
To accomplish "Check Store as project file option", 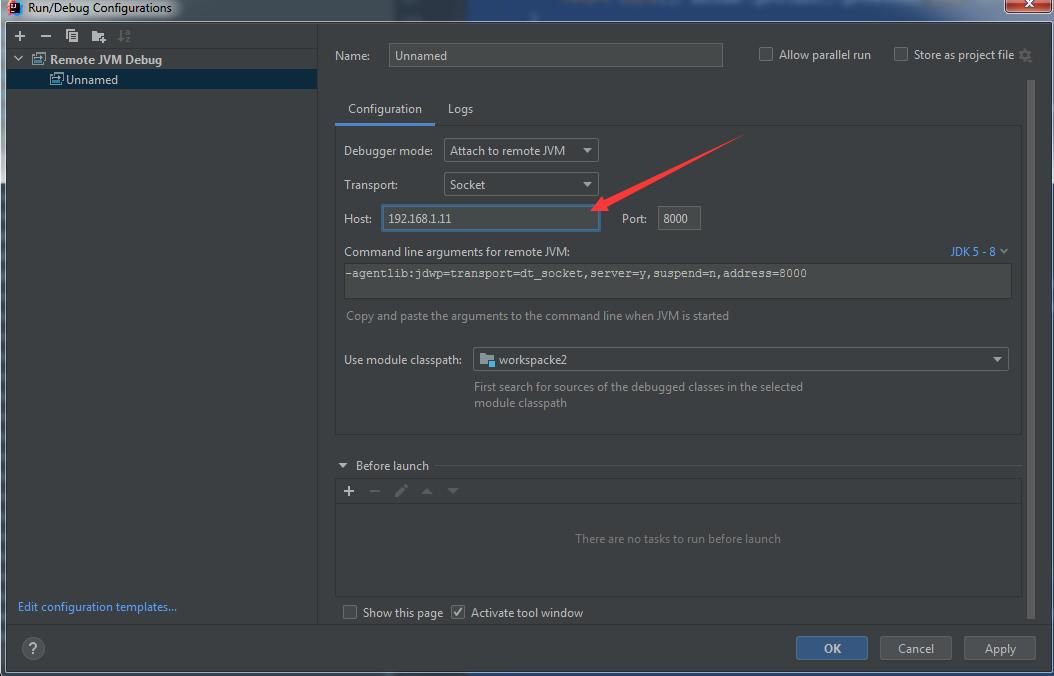I will tap(901, 54).
